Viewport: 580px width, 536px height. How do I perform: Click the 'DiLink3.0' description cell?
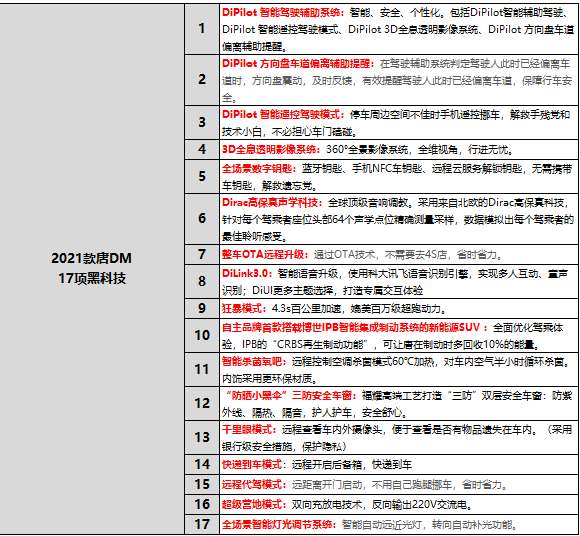[399, 281]
